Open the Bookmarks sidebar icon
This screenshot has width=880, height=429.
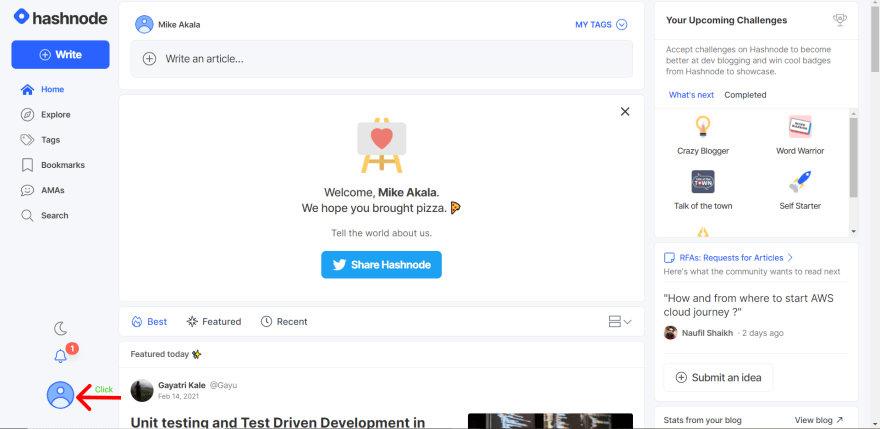(x=27, y=165)
